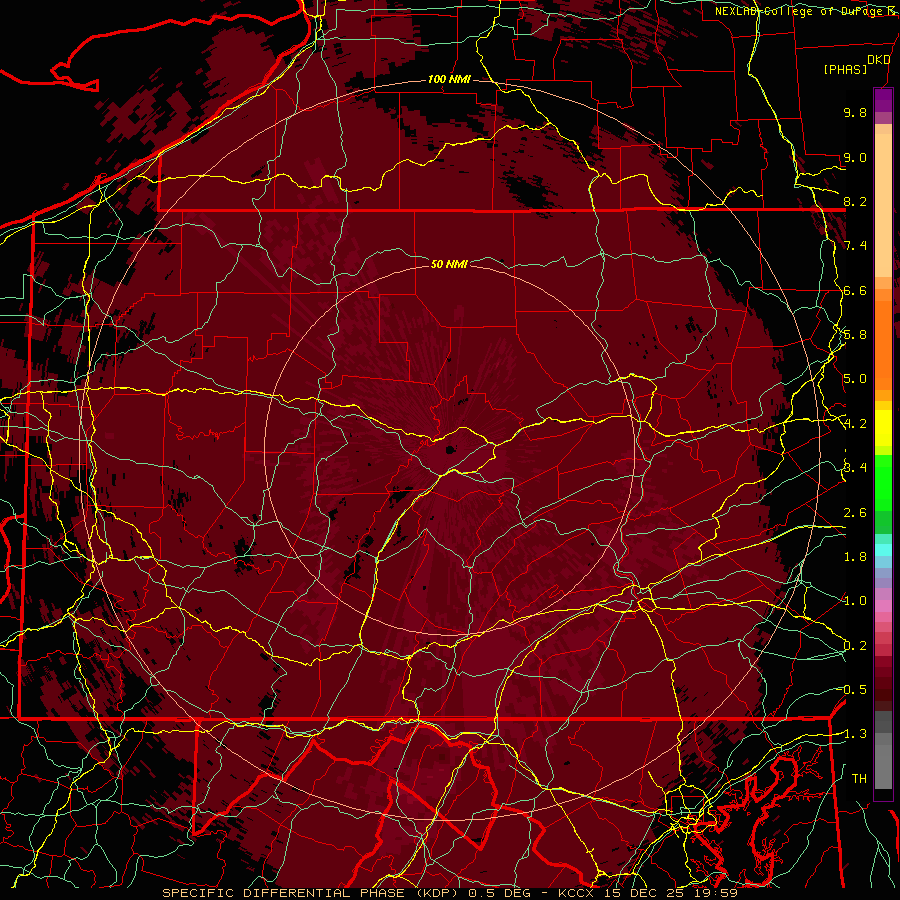
Task: Click the bright green swatch on the color bar
Action: (x=883, y=482)
